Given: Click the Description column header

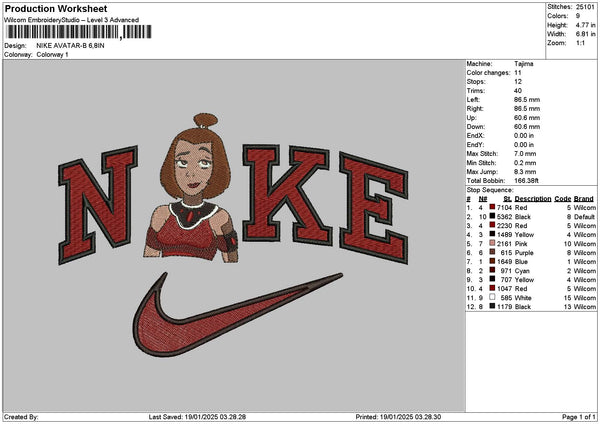Looking at the screenshot, I should click(533, 199).
